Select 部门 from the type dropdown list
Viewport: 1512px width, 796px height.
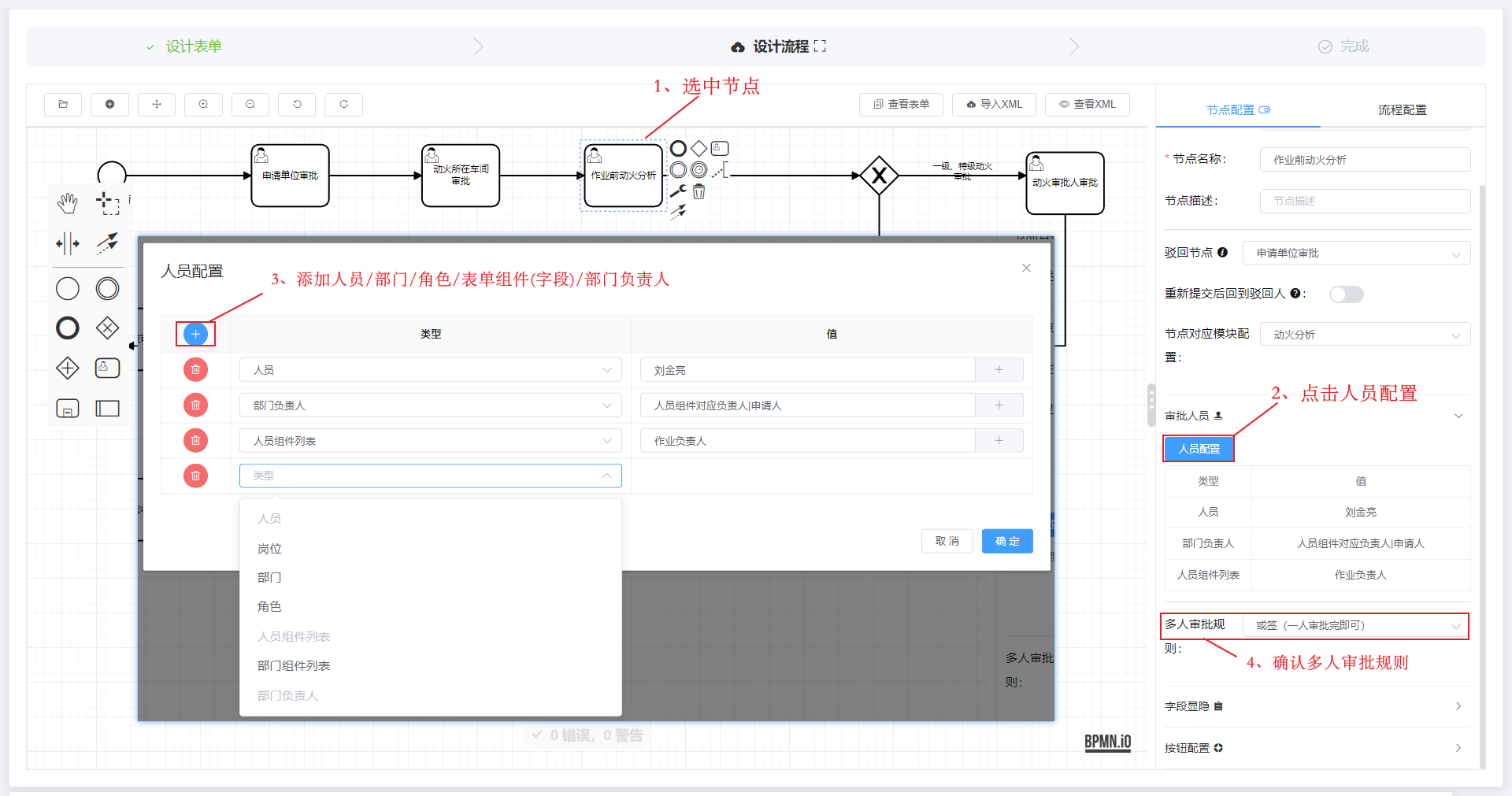[431, 577]
